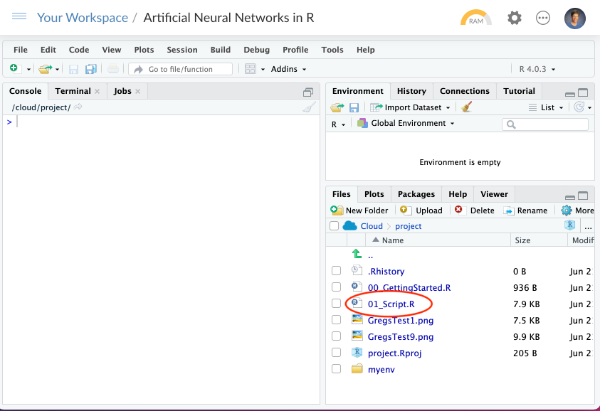This screenshot has width=600, height=411.
Task: Click the Rproj project icon in path bar
Action: pos(570,225)
